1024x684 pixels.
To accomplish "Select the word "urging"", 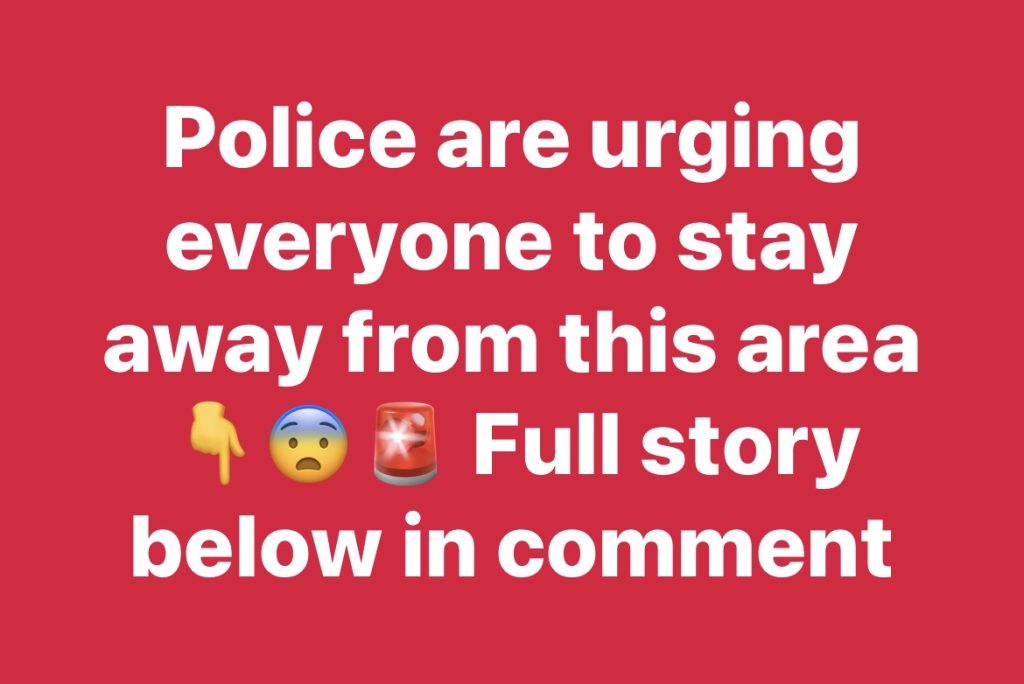I will 724,144.
